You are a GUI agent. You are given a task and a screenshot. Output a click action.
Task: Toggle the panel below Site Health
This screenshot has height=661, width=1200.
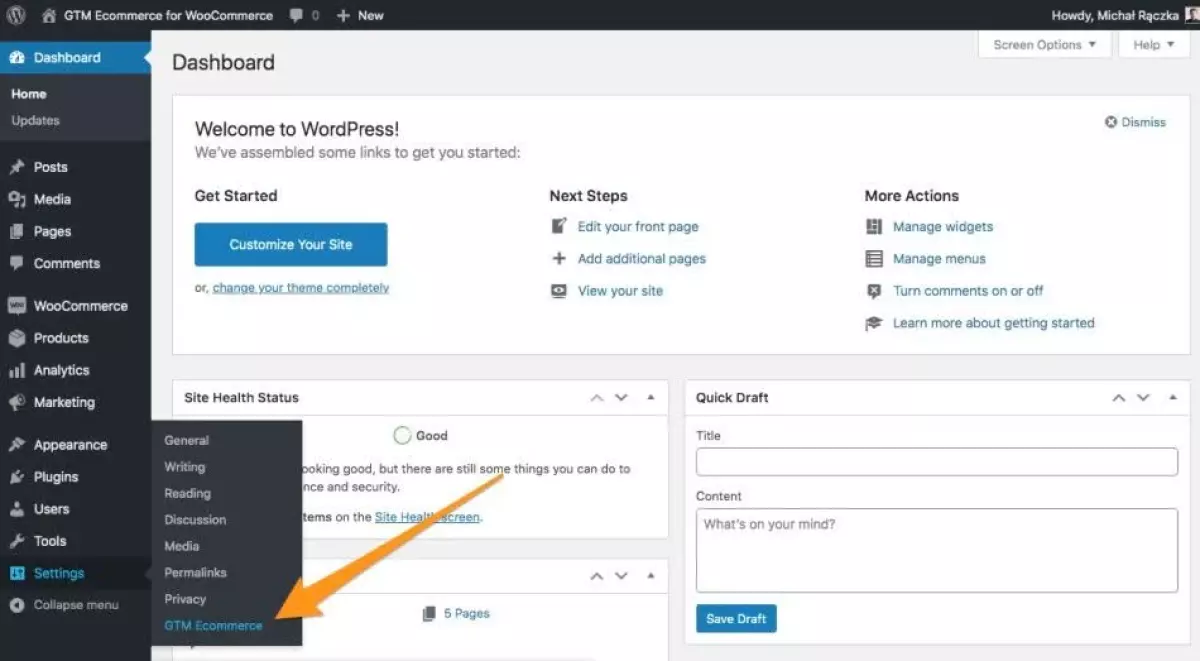pyautogui.click(x=651, y=577)
